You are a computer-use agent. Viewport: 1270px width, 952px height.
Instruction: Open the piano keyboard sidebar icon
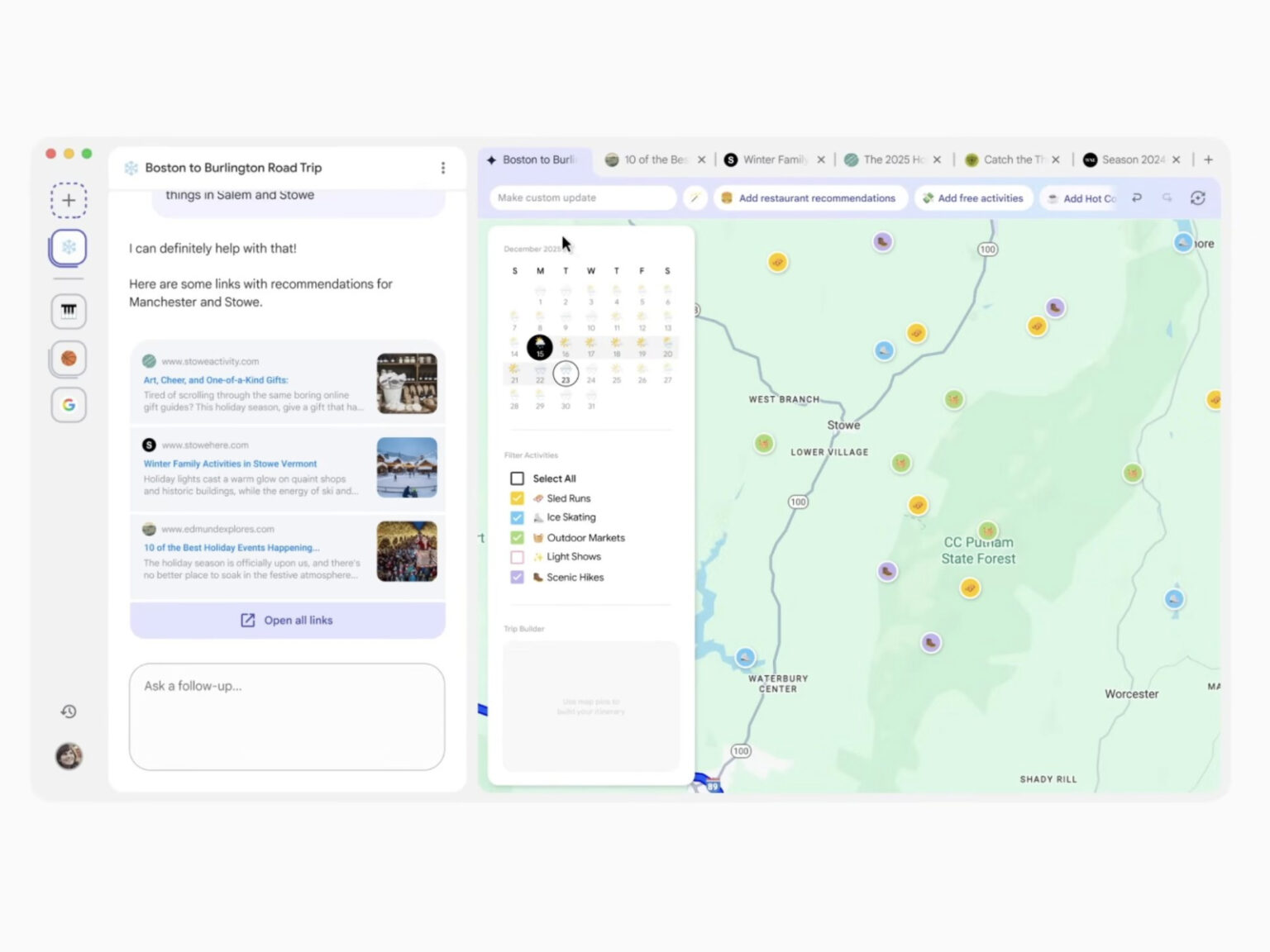click(x=69, y=311)
